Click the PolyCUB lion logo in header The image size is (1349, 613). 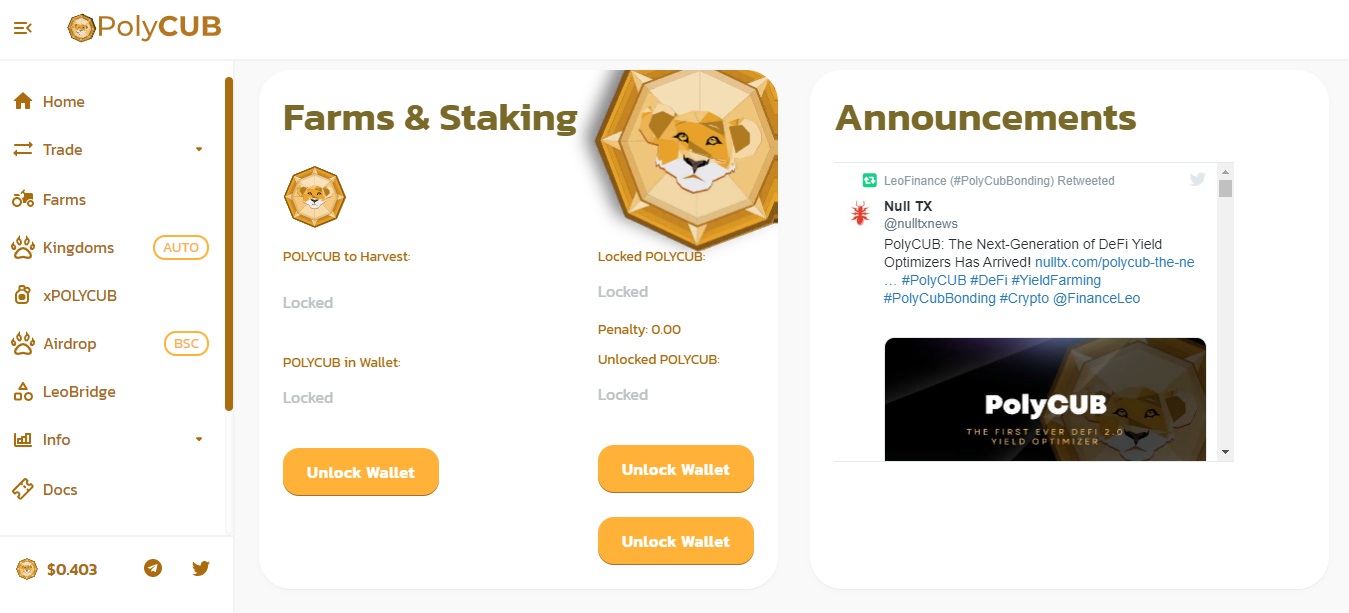pyautogui.click(x=80, y=28)
